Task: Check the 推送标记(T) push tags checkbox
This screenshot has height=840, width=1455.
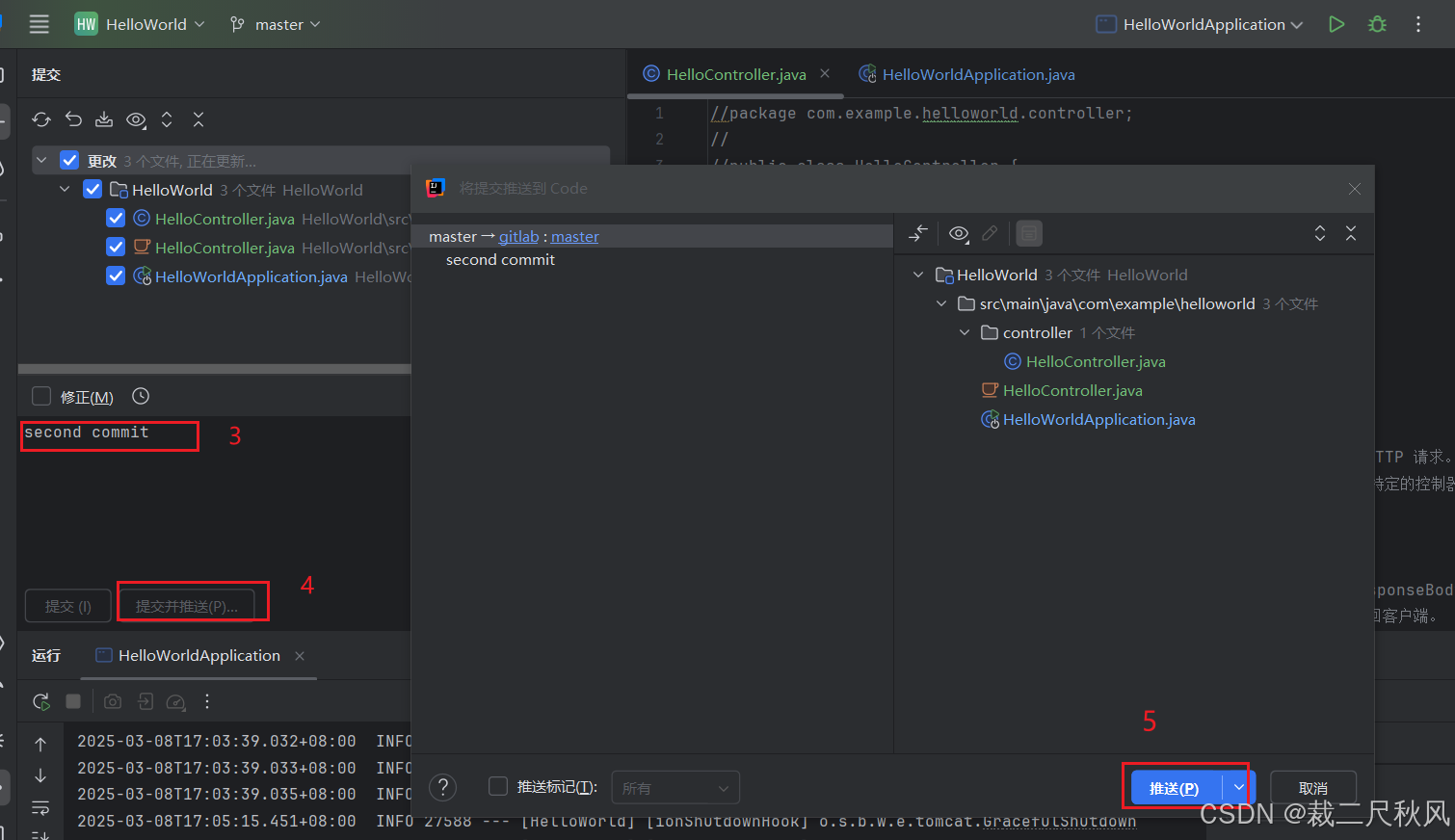Action: click(x=498, y=786)
